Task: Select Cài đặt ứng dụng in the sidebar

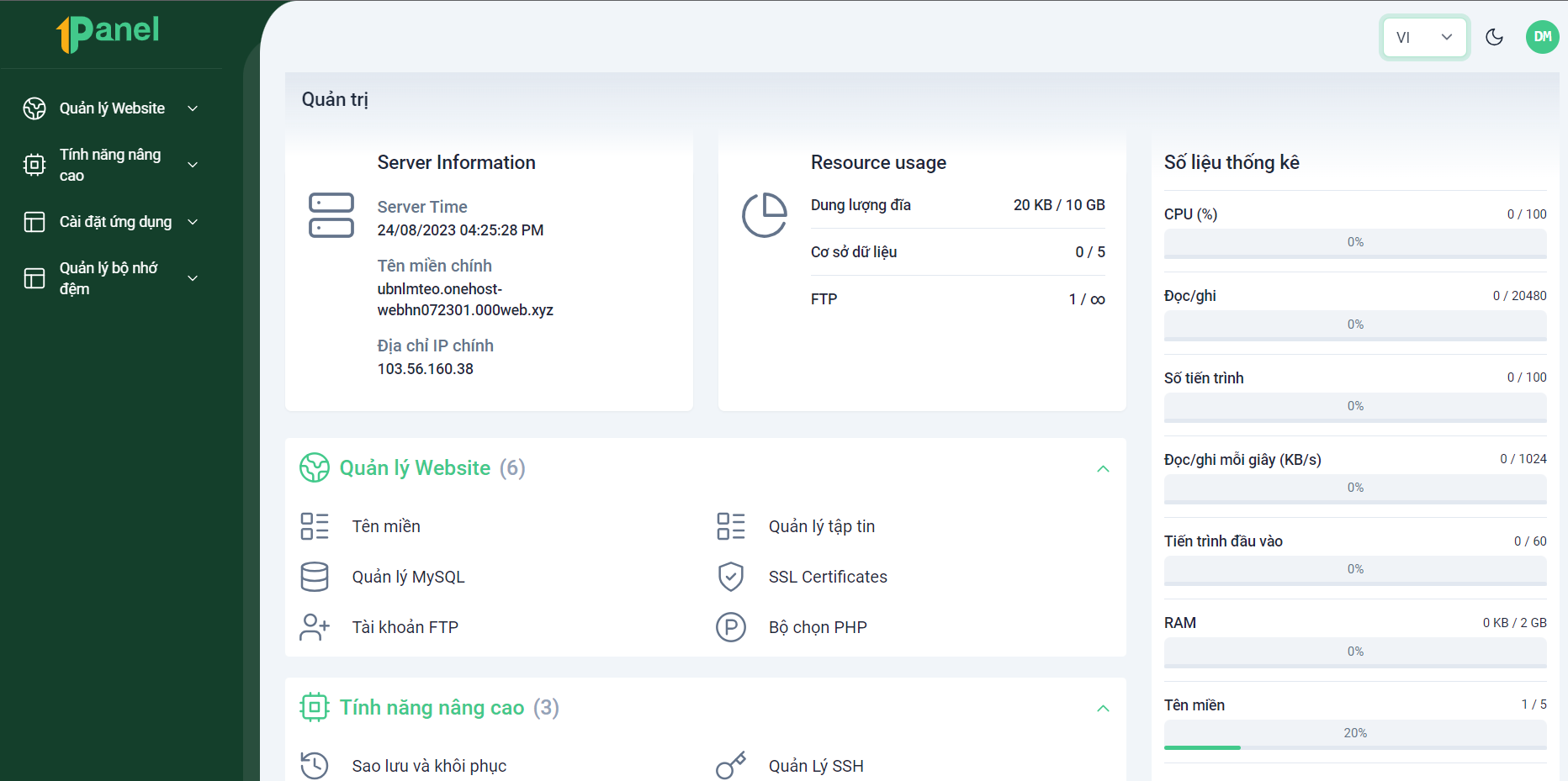Action: click(x=115, y=222)
